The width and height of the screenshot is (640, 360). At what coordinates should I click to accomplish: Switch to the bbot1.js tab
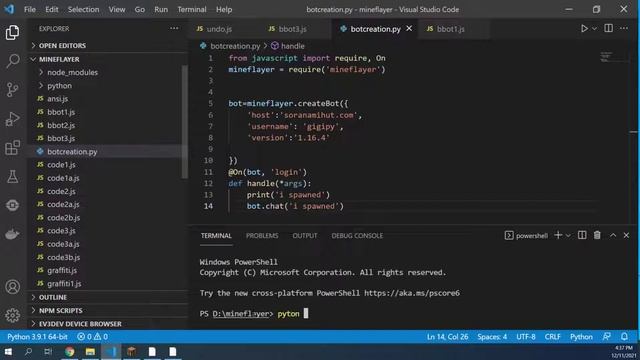[451, 29]
